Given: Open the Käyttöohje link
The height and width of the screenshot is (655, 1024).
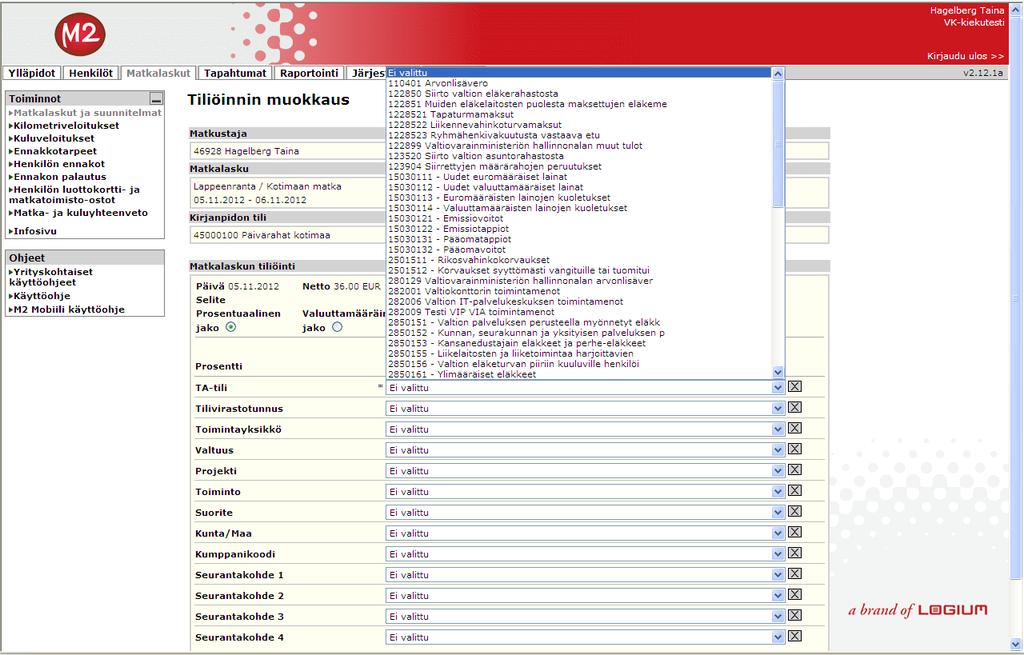Looking at the screenshot, I should (x=42, y=296).
